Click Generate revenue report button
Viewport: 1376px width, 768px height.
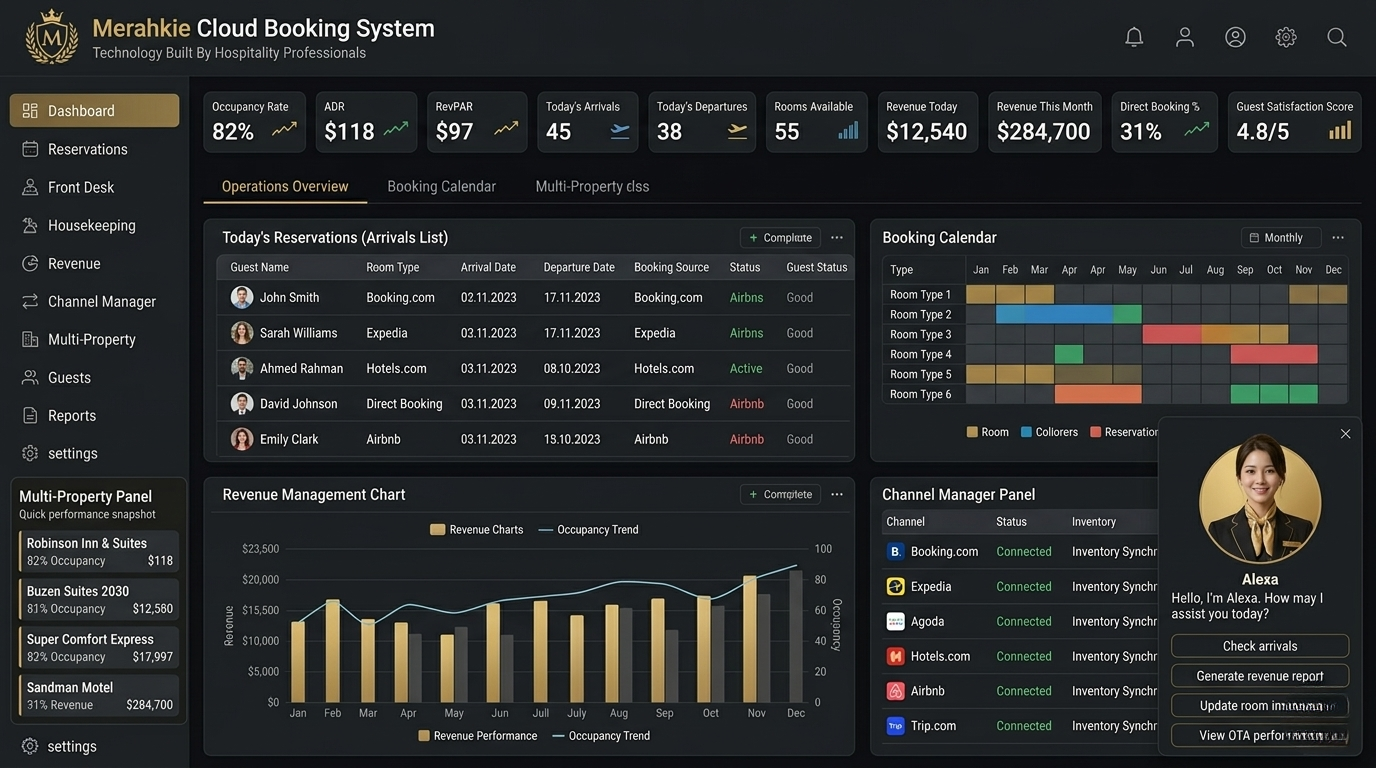(x=1260, y=676)
